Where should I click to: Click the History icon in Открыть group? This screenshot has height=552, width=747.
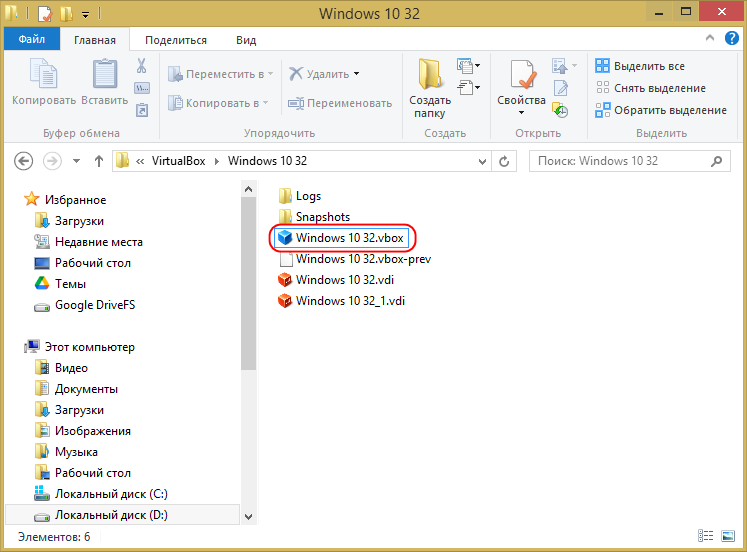coord(560,110)
